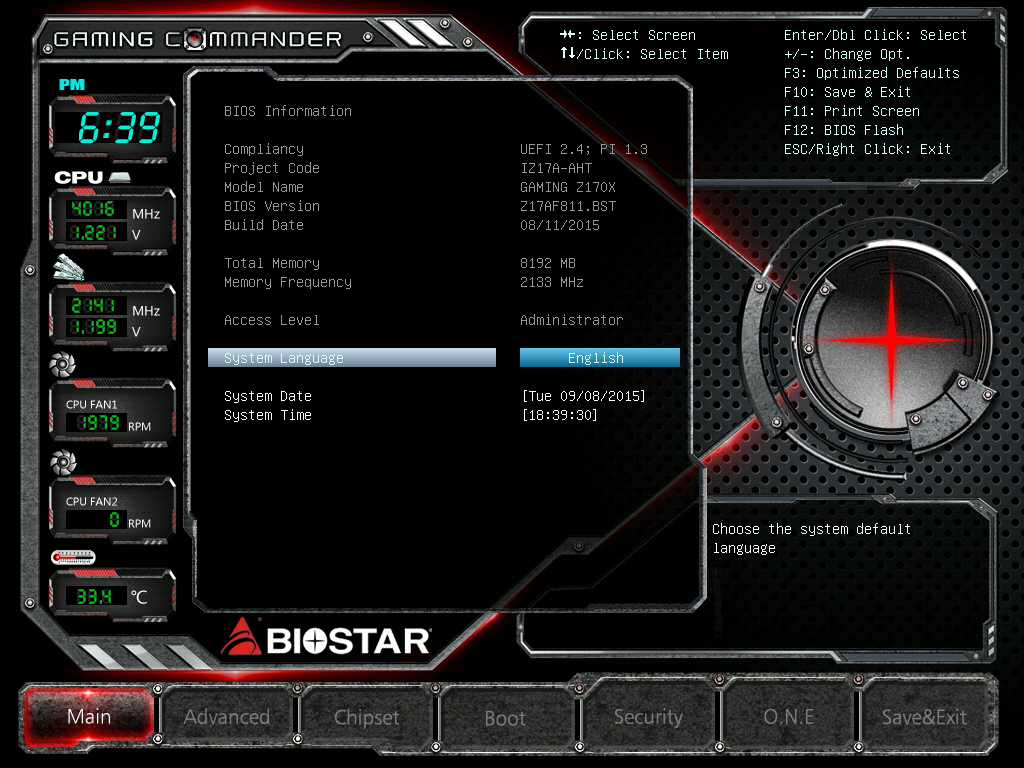Open the Save&Exit tab

click(924, 717)
